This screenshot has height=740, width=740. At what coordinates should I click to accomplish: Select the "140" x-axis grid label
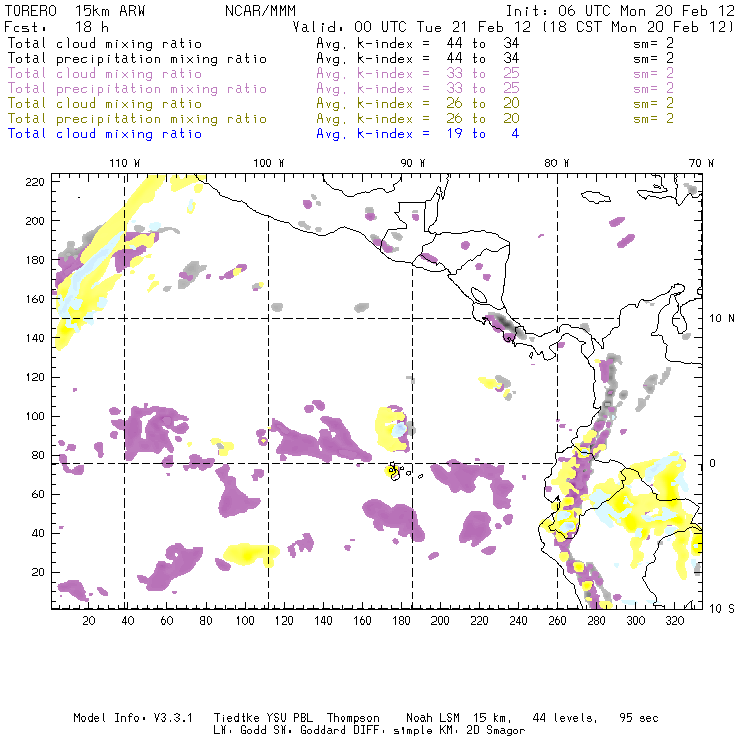323,621
